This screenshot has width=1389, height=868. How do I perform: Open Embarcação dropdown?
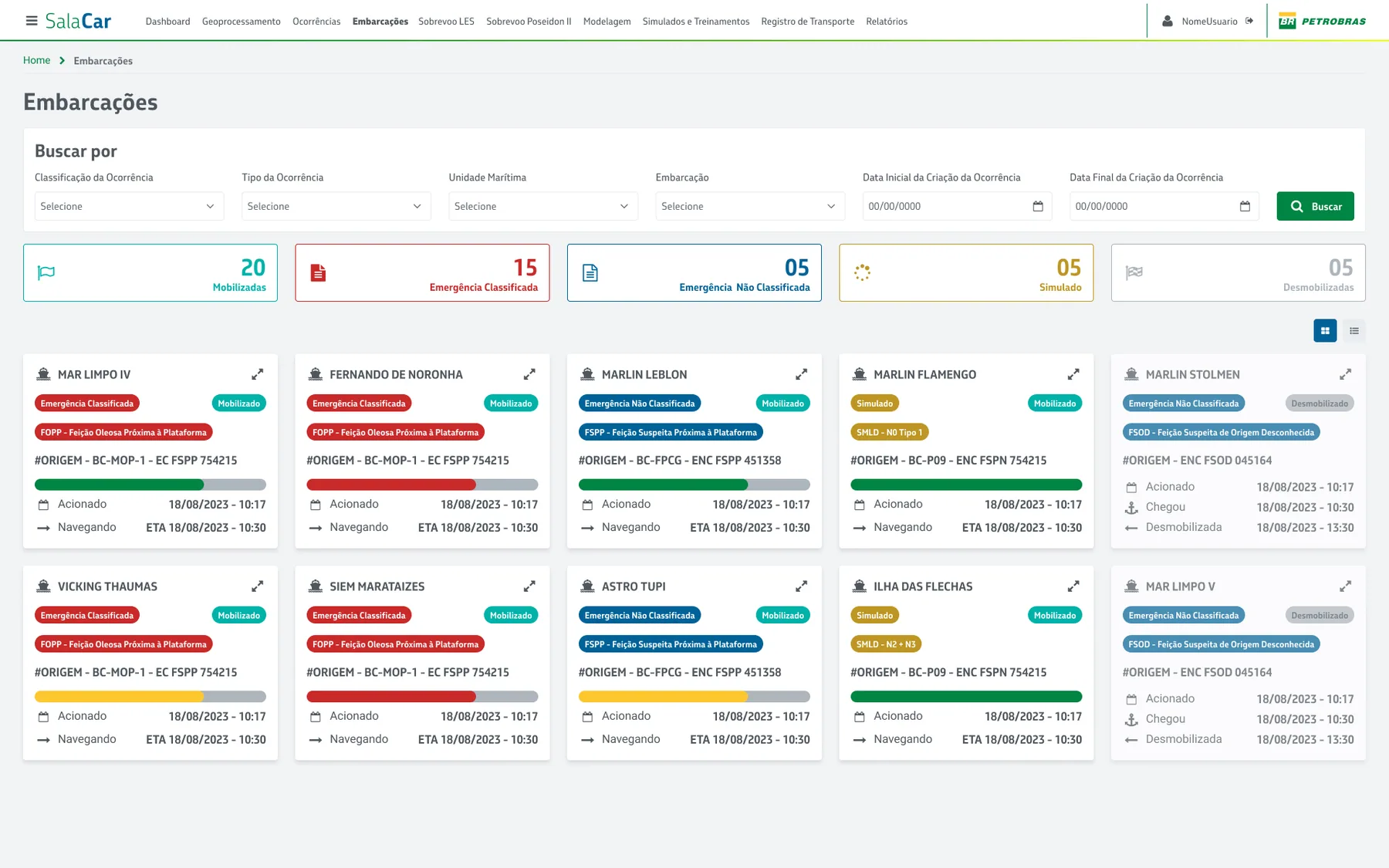click(x=750, y=206)
